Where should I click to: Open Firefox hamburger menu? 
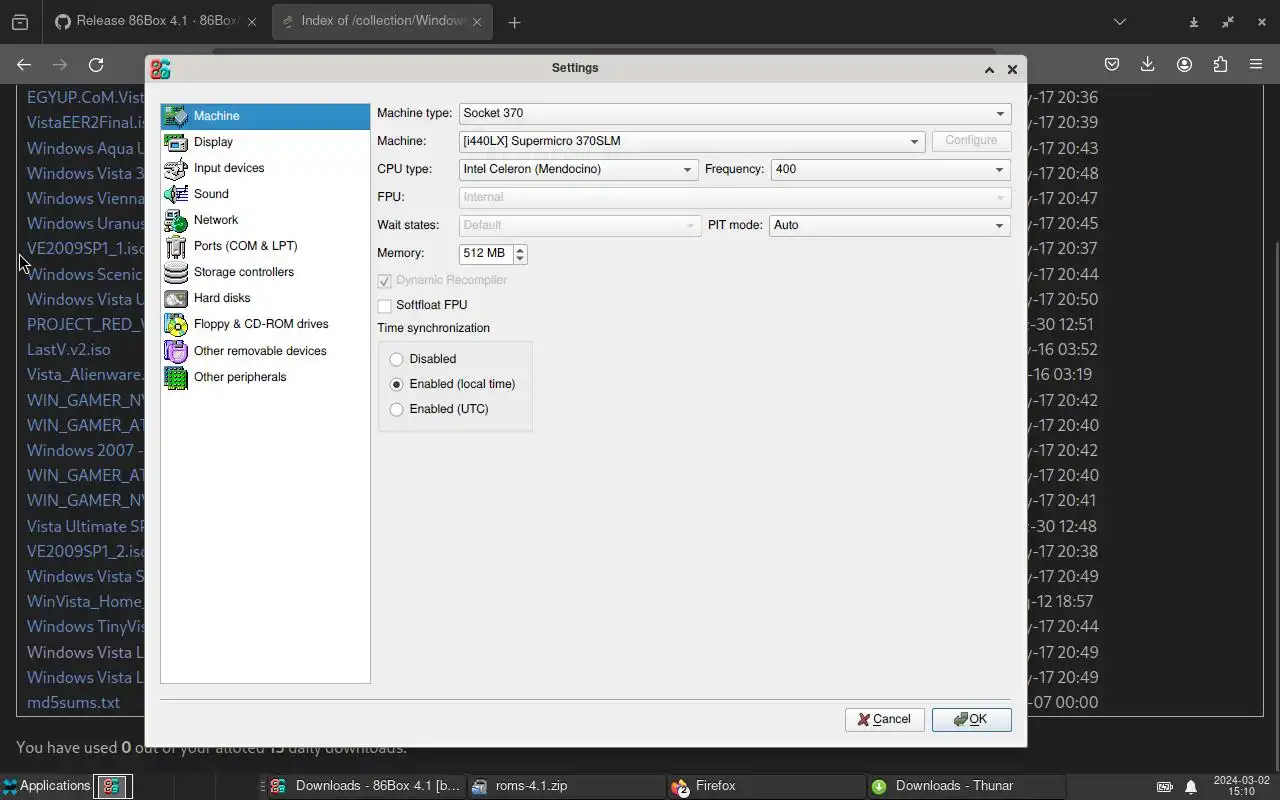1256,64
